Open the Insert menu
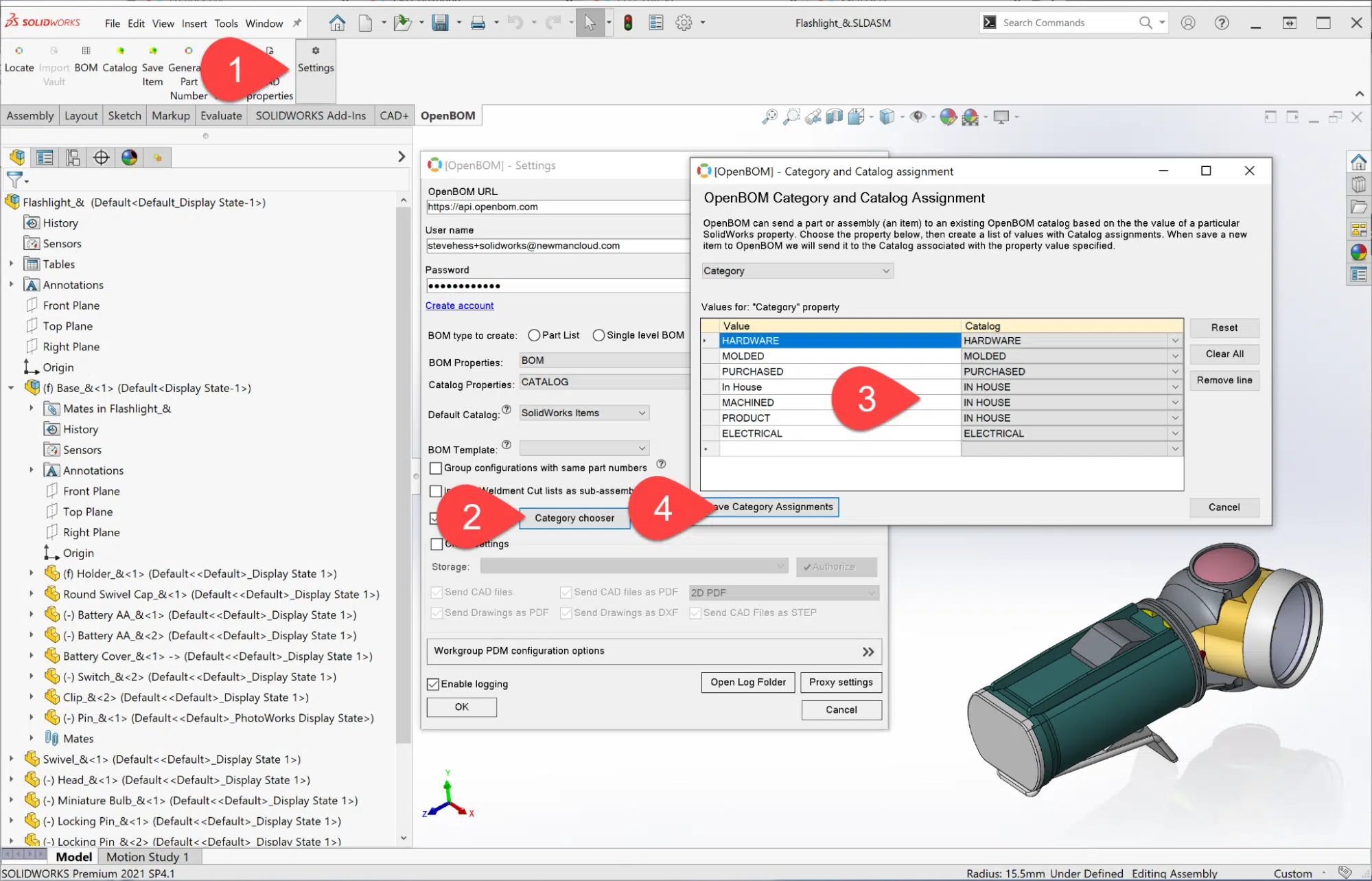This screenshot has width=1372, height=881. coord(194,23)
